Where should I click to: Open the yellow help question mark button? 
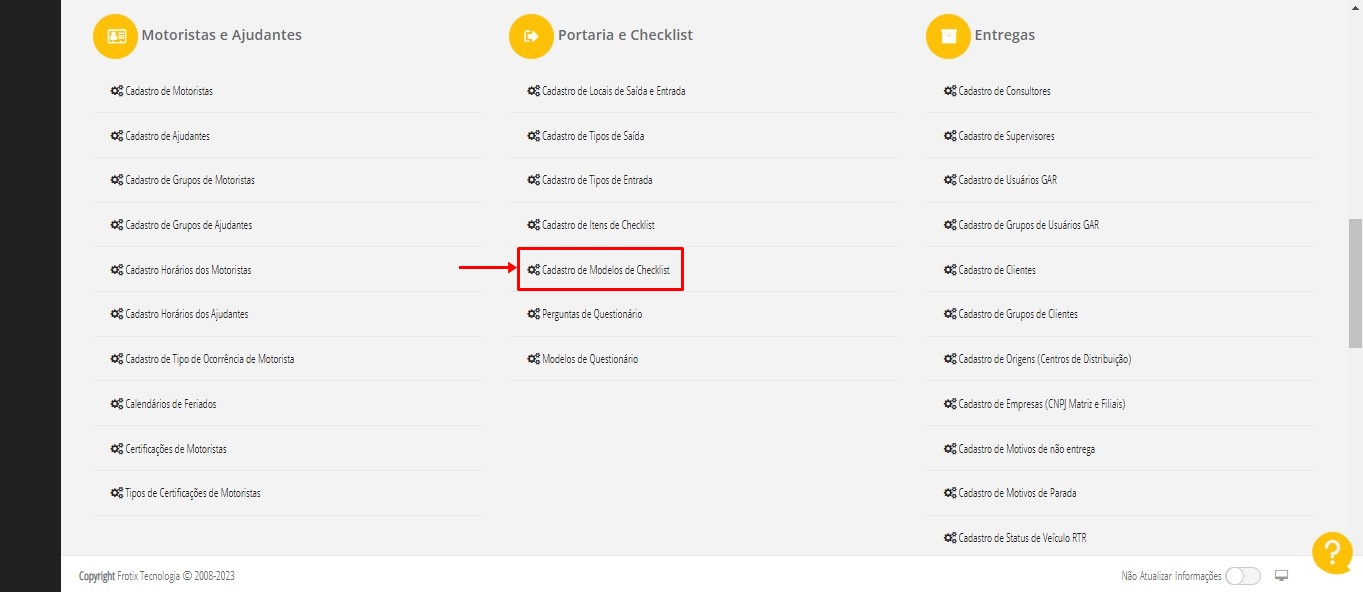[x=1332, y=553]
